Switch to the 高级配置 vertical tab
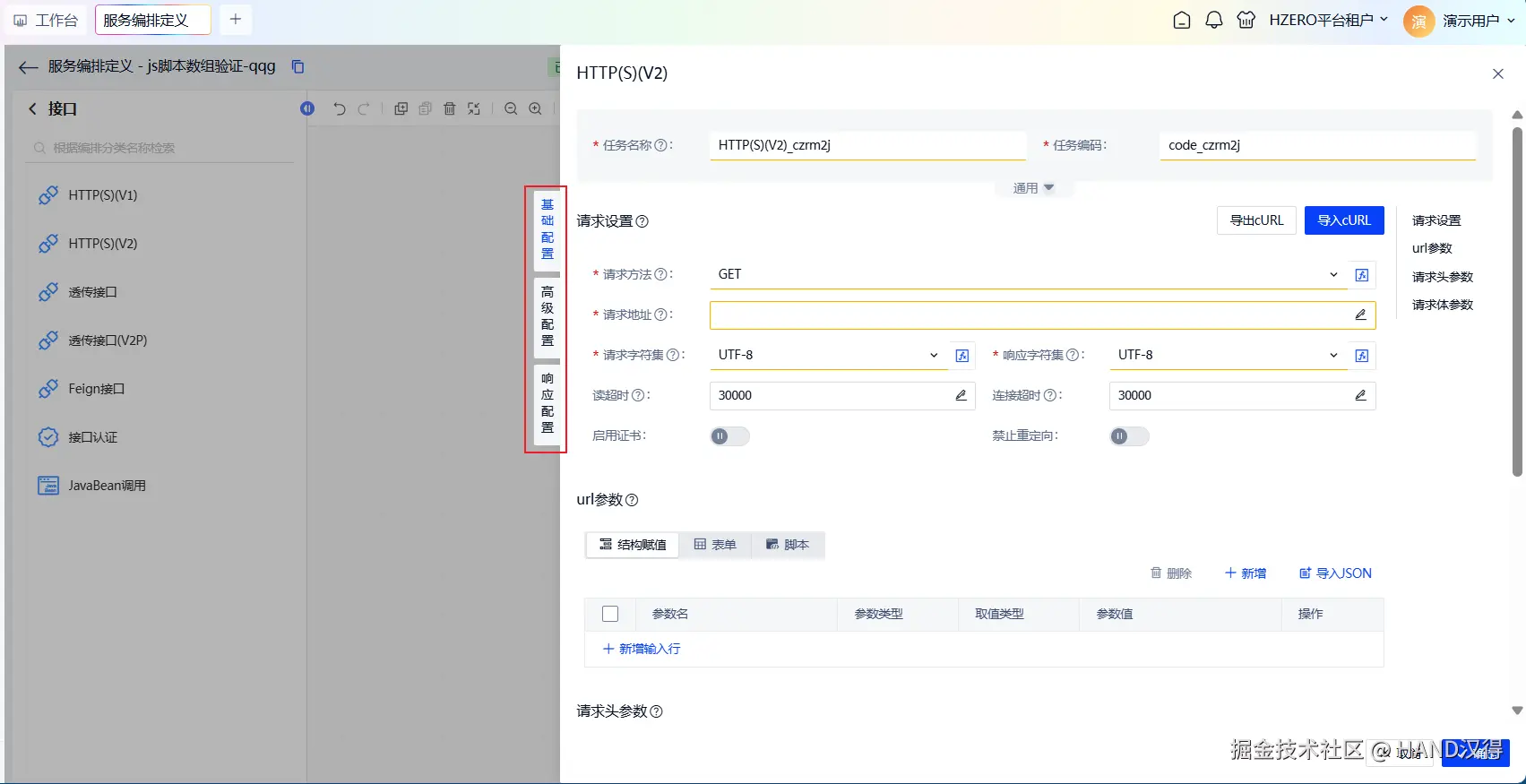The image size is (1526, 784). pos(547,315)
